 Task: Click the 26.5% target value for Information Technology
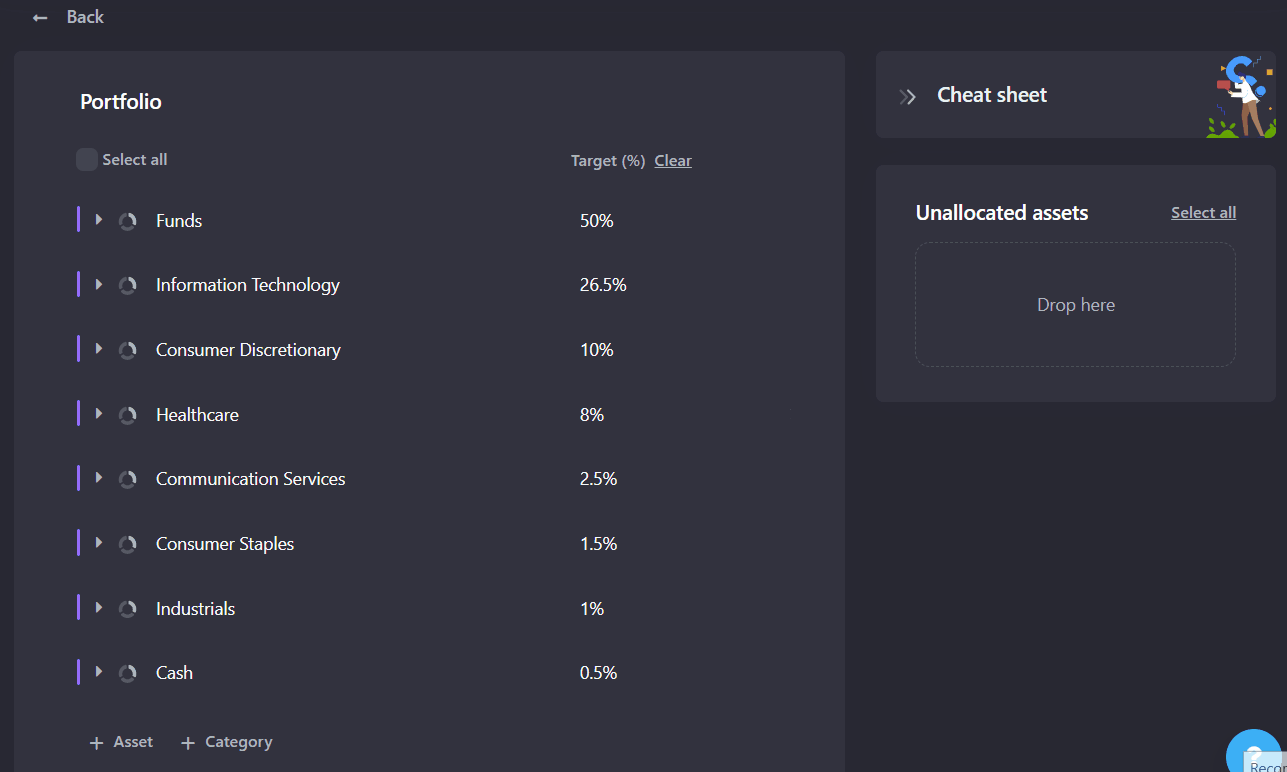click(603, 284)
